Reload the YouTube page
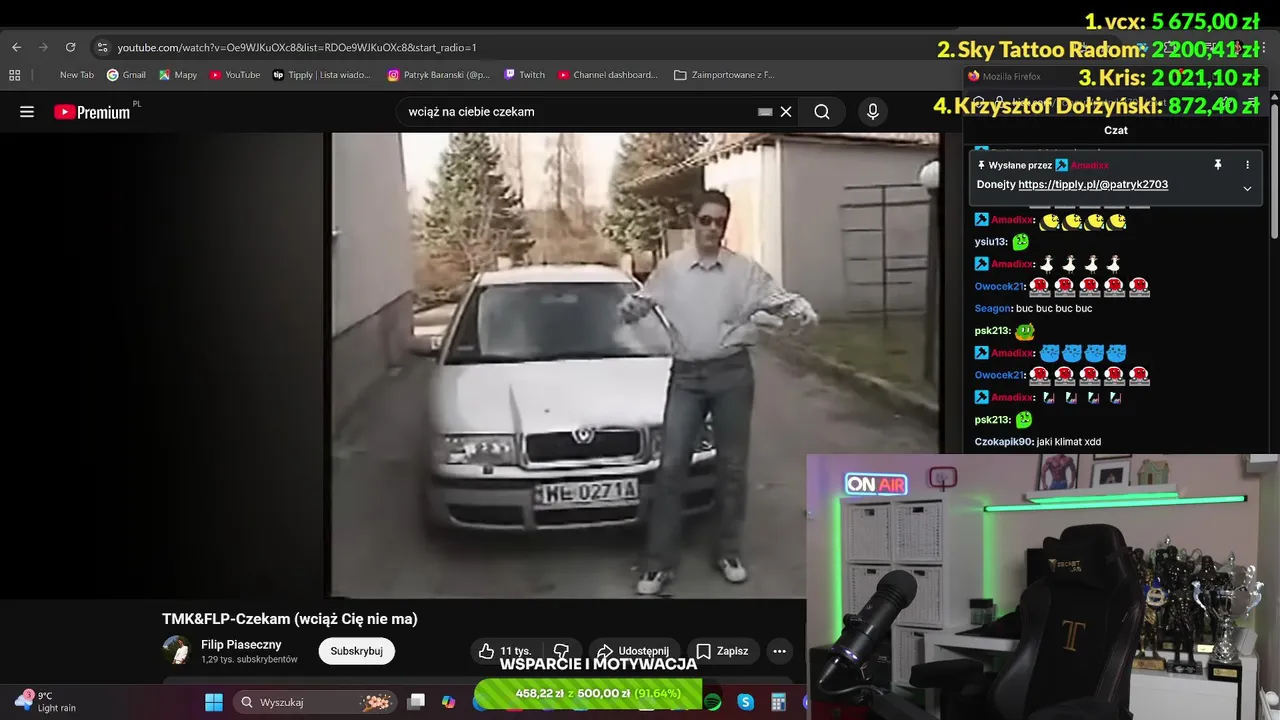The width and height of the screenshot is (1280, 720). click(x=70, y=47)
